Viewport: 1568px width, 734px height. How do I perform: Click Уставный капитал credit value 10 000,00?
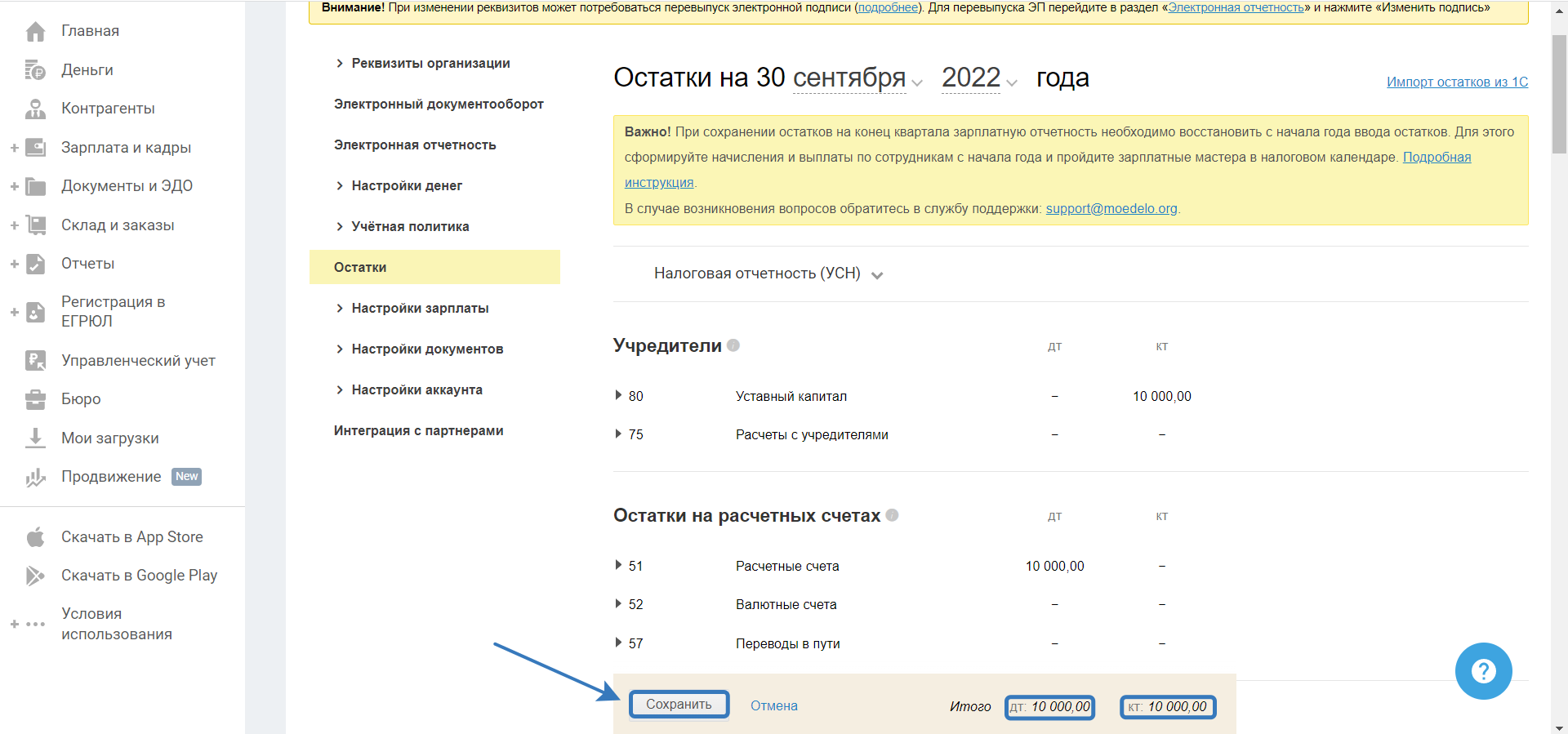click(1161, 396)
